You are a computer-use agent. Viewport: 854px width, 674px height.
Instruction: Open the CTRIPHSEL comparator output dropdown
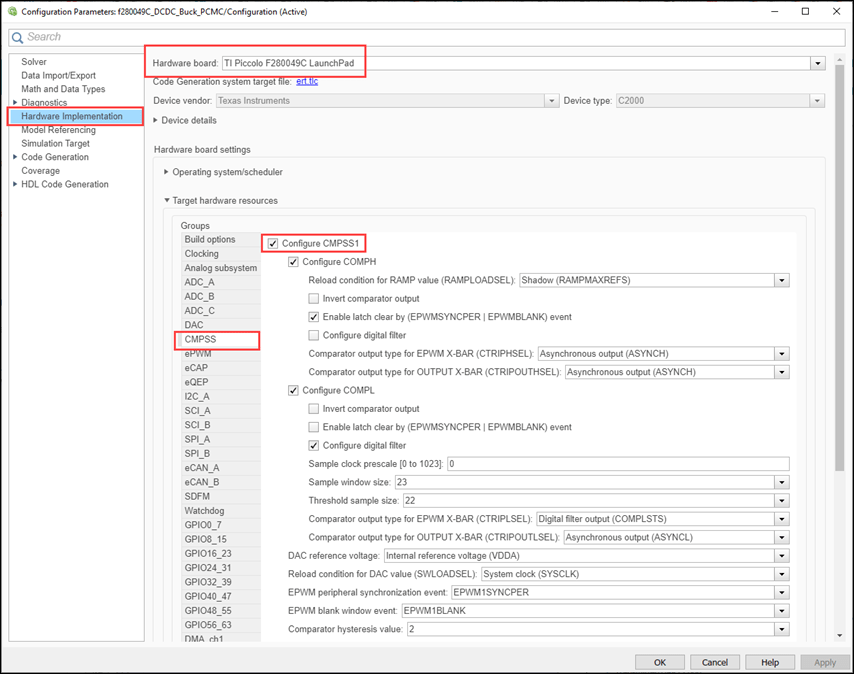pos(782,354)
